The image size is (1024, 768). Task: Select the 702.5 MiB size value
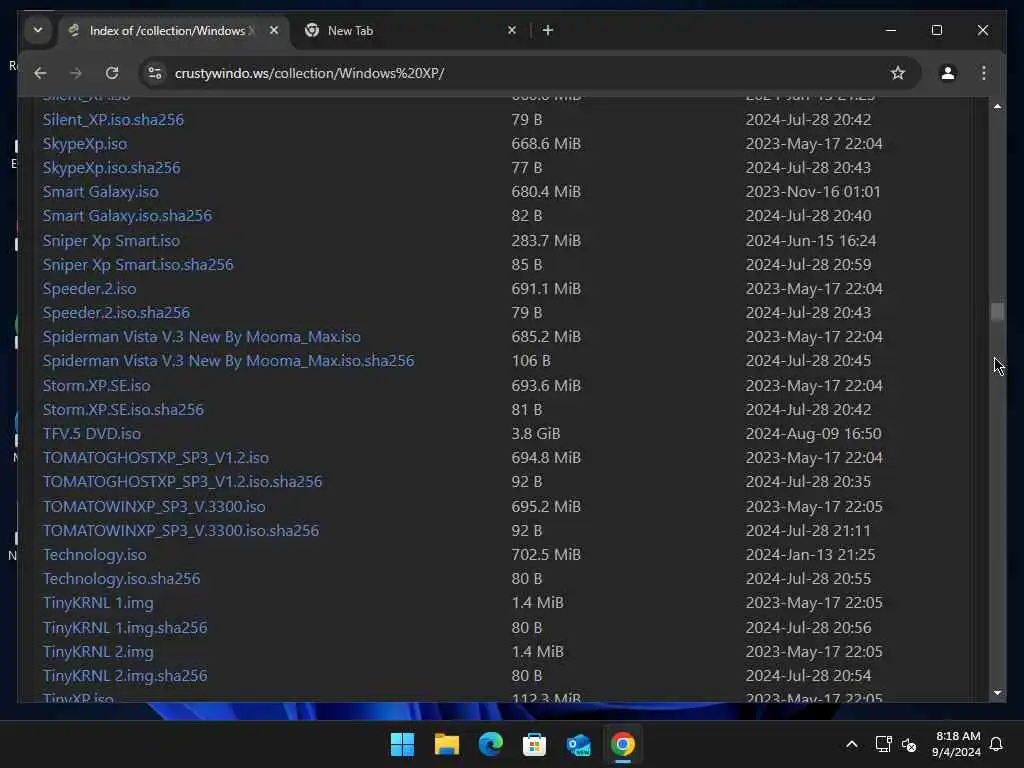[546, 554]
